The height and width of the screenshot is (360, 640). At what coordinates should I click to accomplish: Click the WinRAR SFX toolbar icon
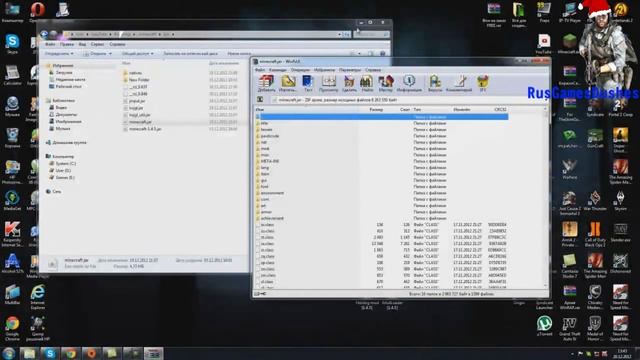coord(482,83)
